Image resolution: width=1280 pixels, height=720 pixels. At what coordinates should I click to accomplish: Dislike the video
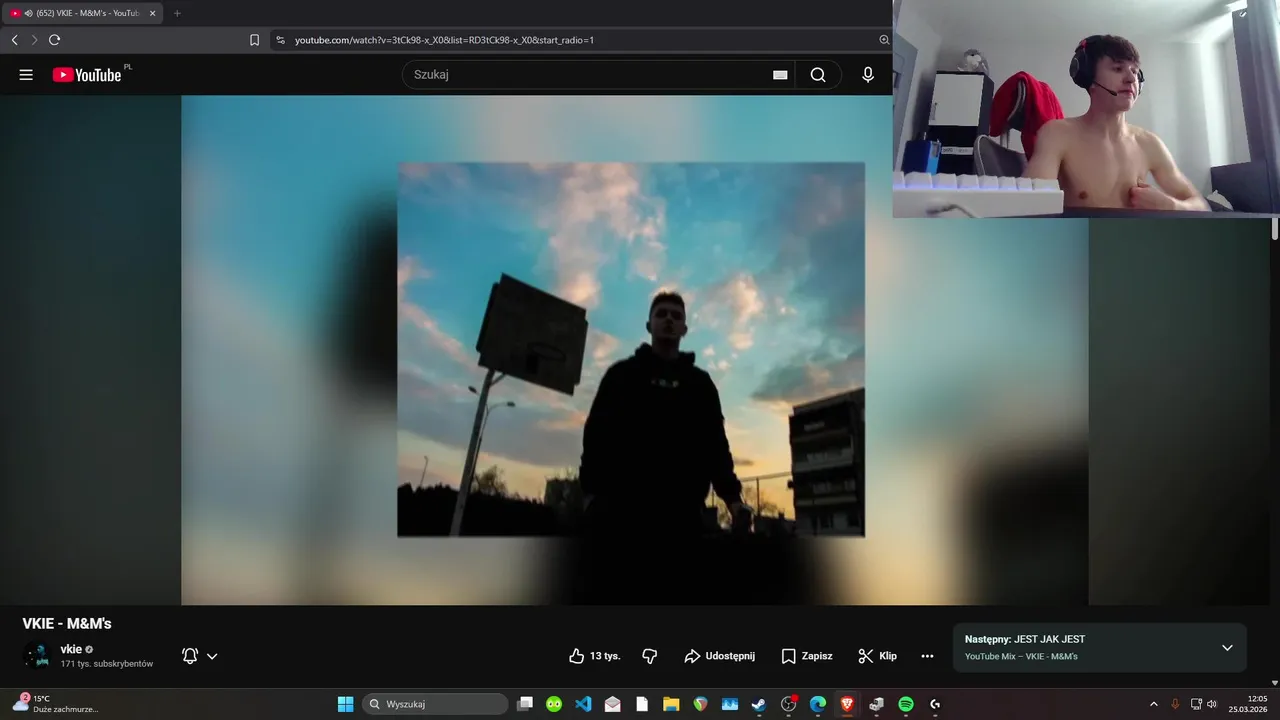[650, 656]
